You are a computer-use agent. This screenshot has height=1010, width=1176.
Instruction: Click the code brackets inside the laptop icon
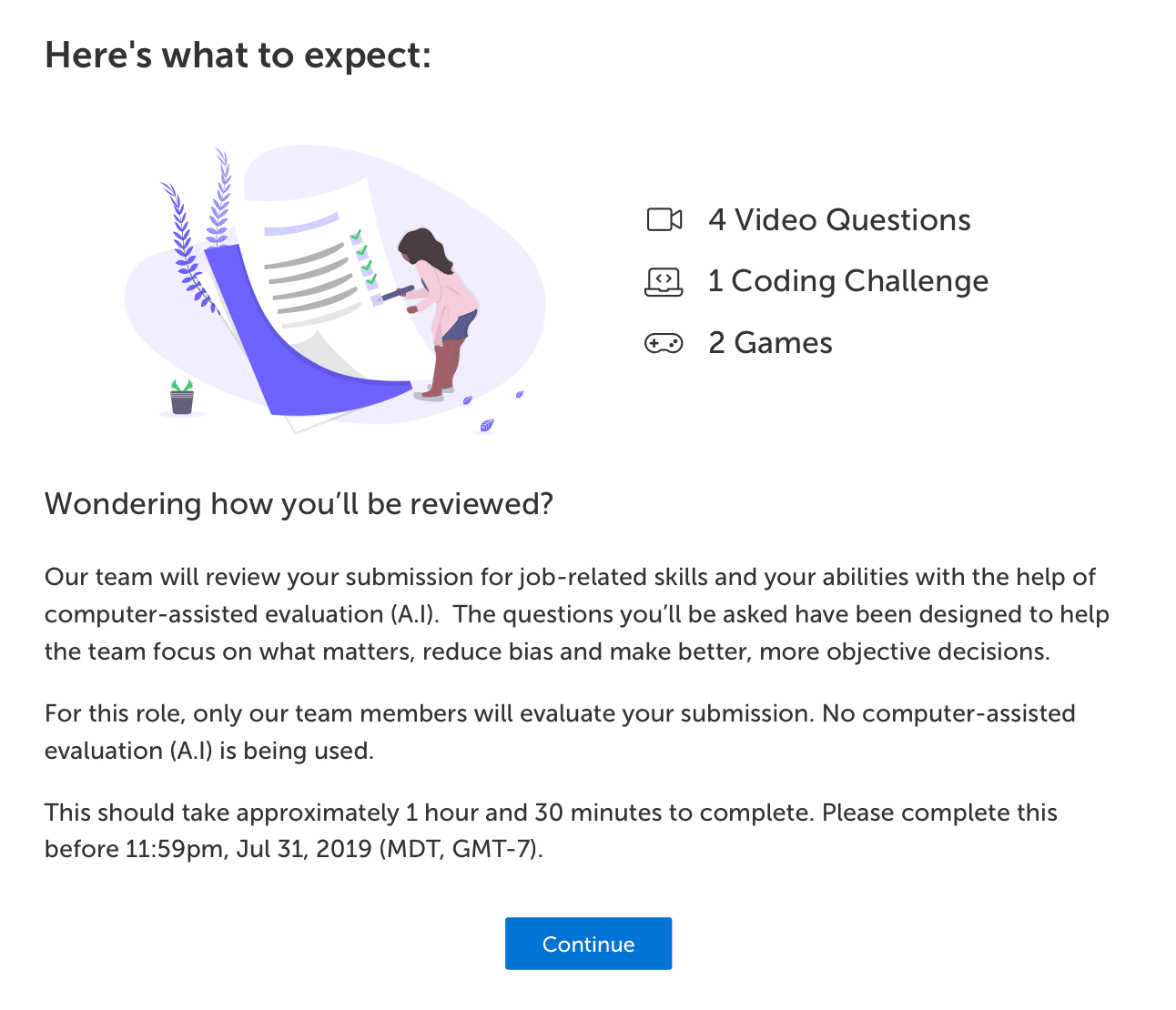click(x=664, y=279)
